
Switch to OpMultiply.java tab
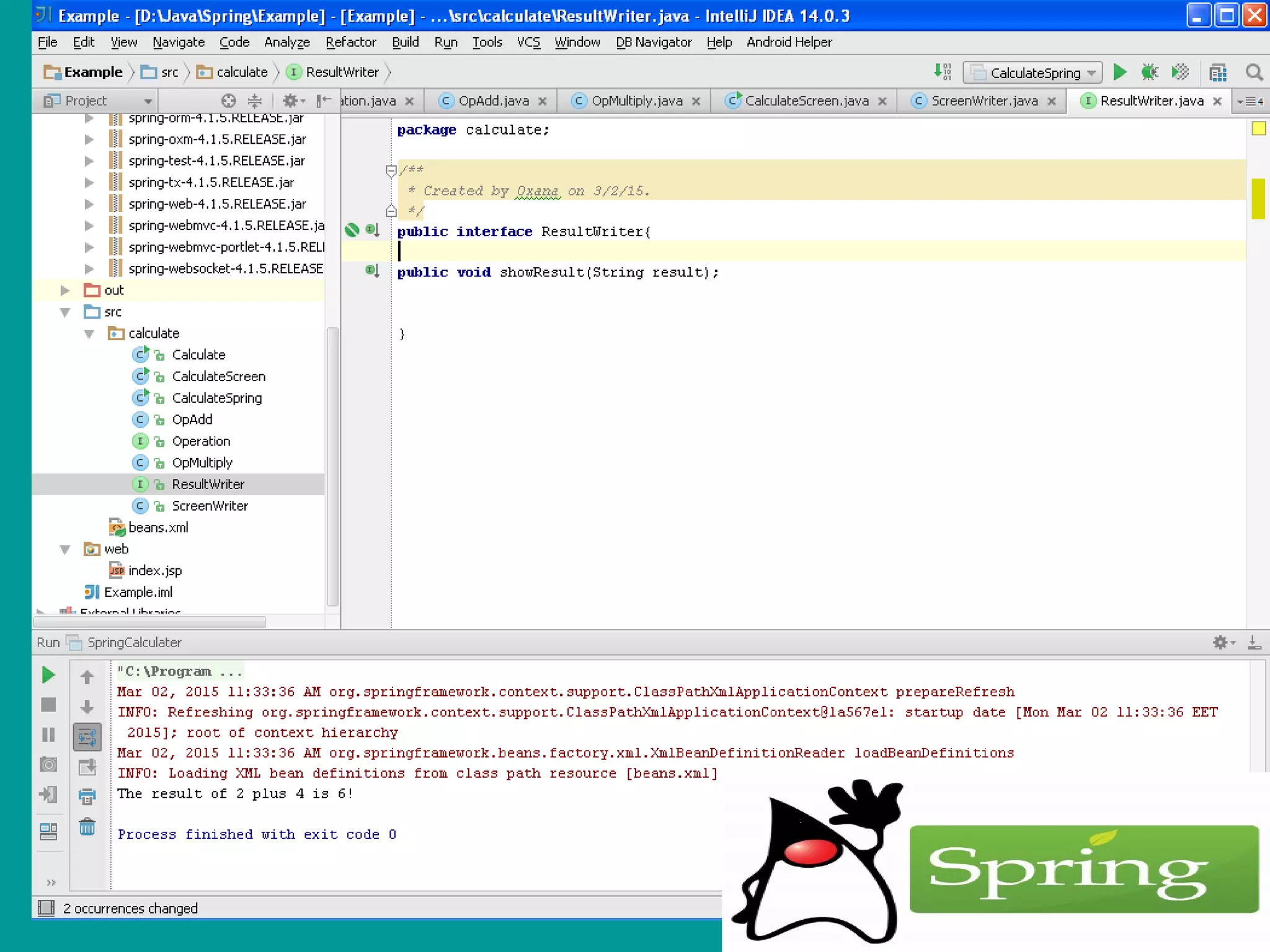(636, 101)
